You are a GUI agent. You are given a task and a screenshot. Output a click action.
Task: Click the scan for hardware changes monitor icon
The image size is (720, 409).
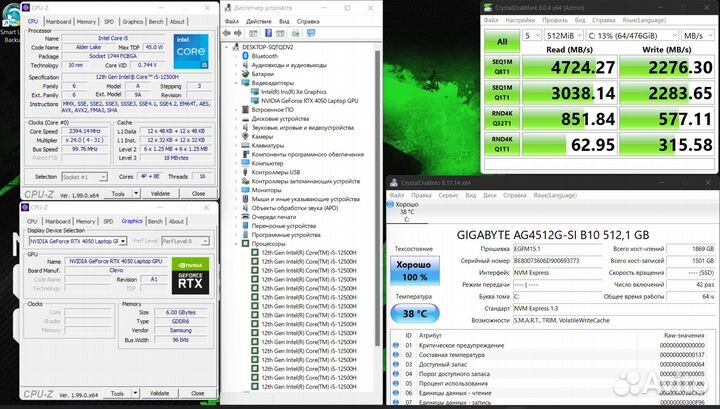coord(311,33)
